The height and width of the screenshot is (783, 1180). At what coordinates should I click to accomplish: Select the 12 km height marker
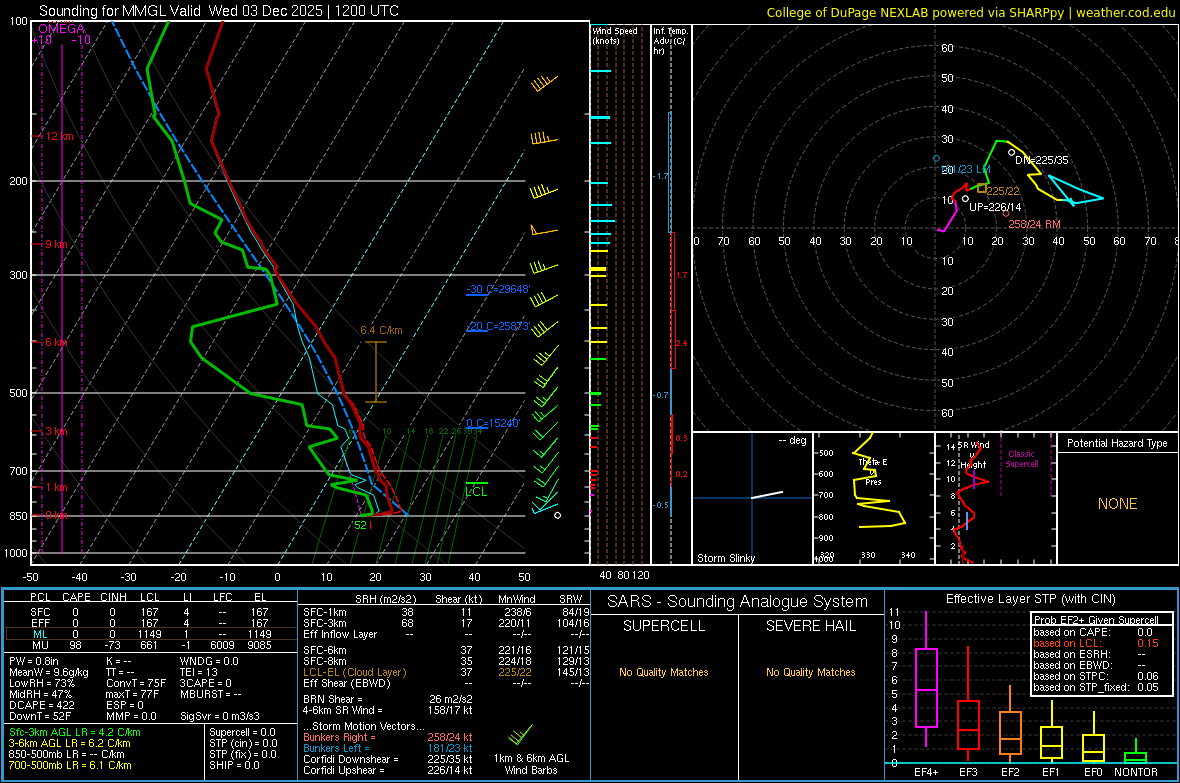click(58, 136)
